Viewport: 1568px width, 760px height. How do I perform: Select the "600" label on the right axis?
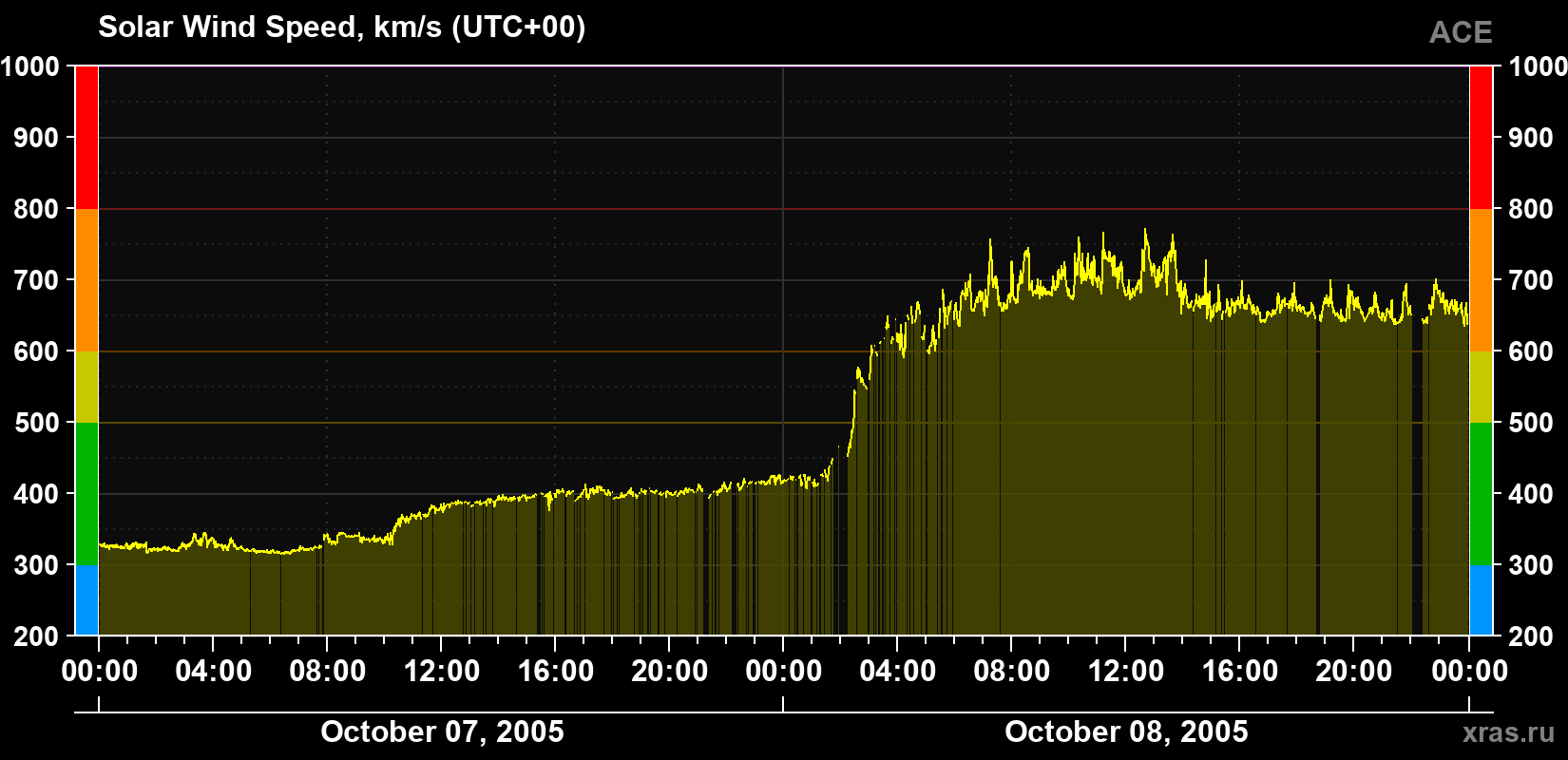coord(1531,351)
